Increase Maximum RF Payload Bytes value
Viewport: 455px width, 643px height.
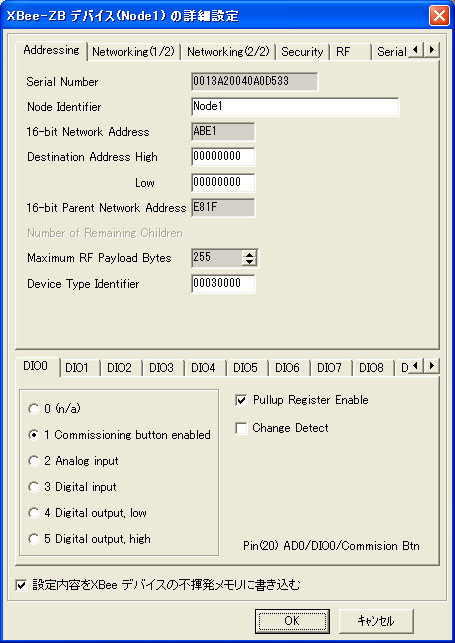click(x=249, y=255)
